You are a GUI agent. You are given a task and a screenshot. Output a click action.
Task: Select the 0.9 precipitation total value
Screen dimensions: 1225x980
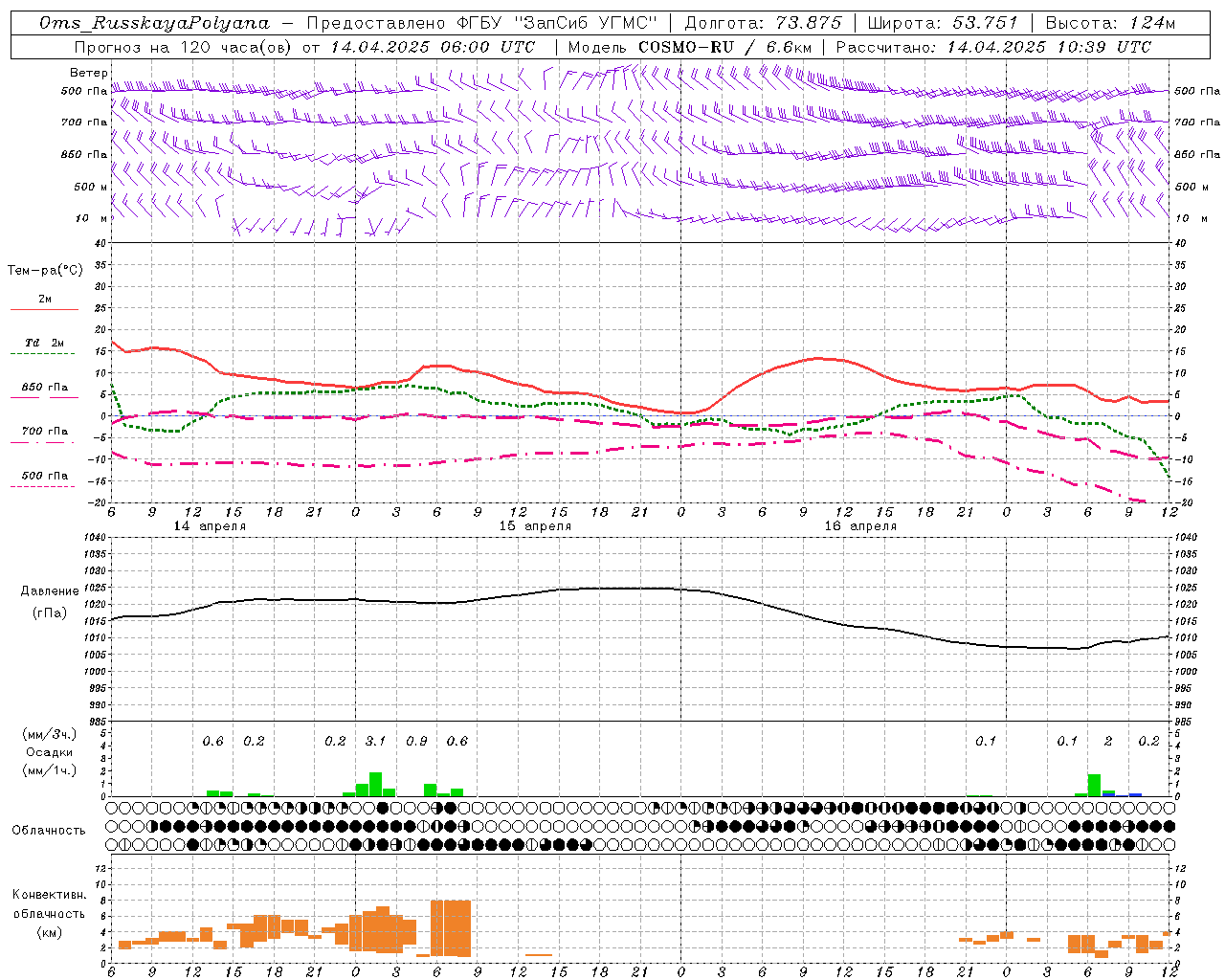point(416,741)
